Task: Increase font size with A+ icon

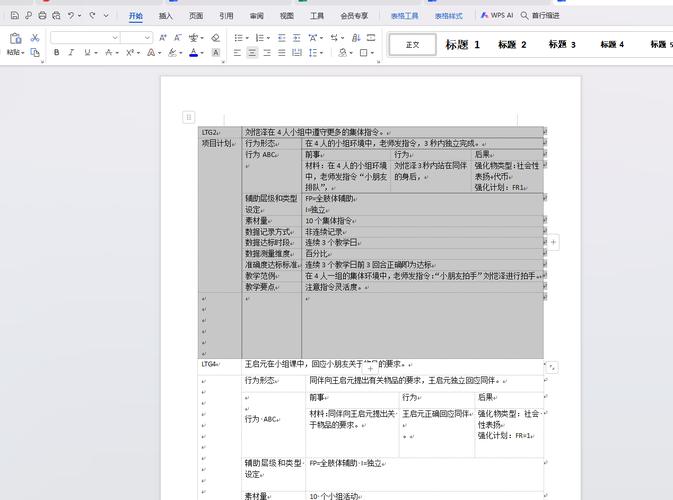Action: coord(163,38)
